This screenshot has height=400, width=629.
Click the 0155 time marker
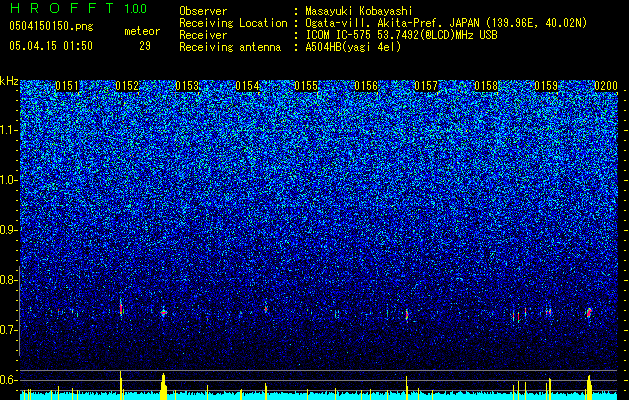click(306, 86)
